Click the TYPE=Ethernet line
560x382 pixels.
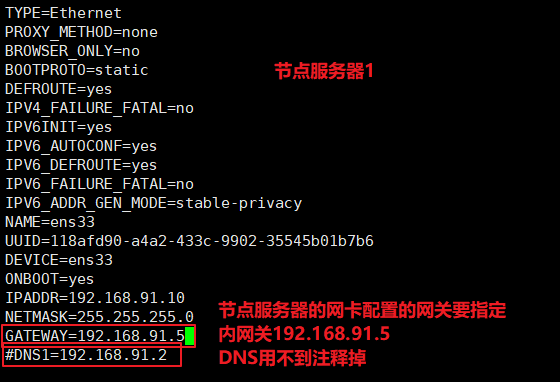tap(63, 13)
